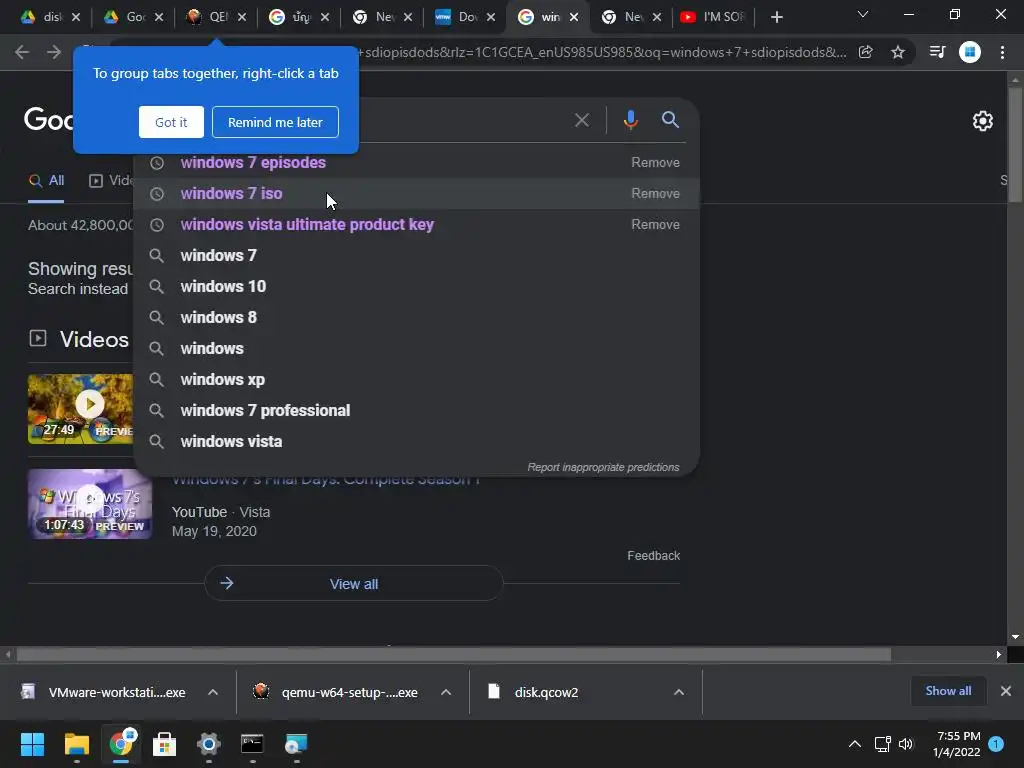1024x768 pixels.
Task: Close the downloads bar
Action: [x=1006, y=691]
